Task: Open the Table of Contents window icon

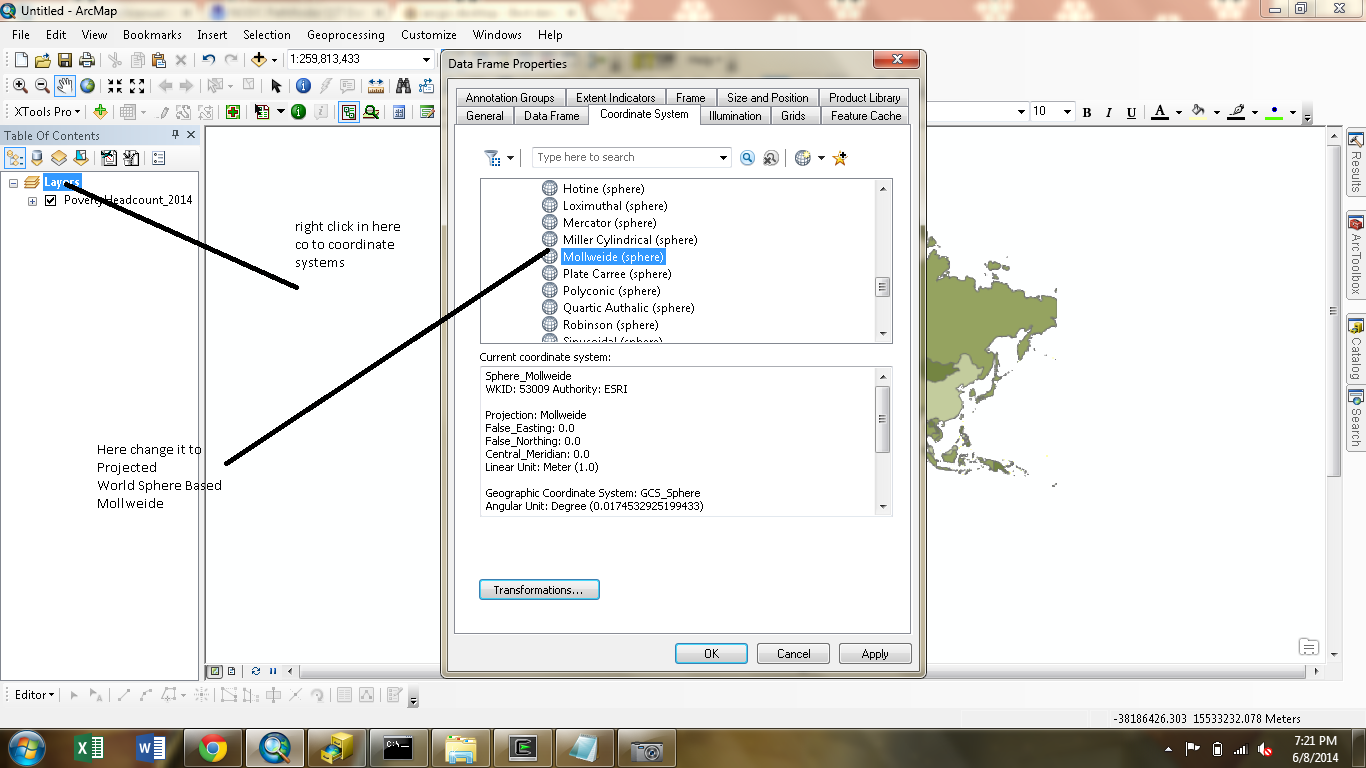Action: [x=349, y=112]
